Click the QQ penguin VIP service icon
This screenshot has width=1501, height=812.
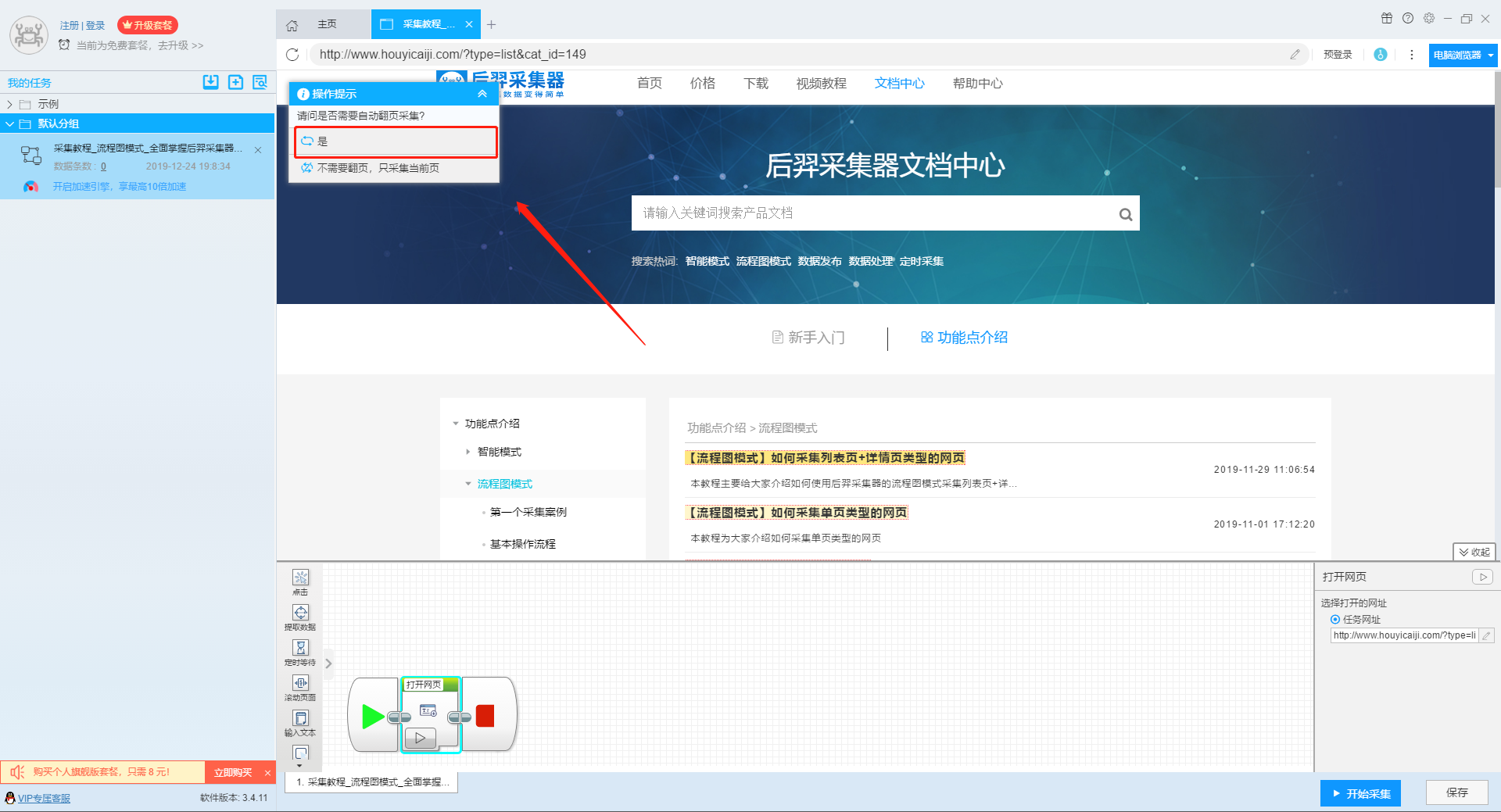(9, 798)
